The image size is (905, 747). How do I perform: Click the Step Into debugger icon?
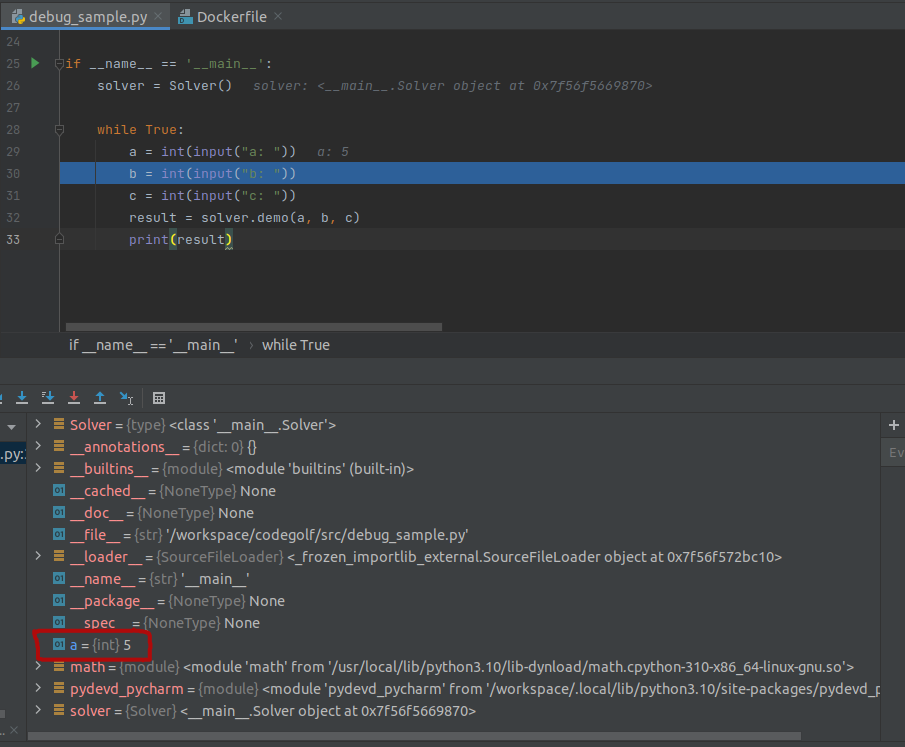tap(22, 397)
